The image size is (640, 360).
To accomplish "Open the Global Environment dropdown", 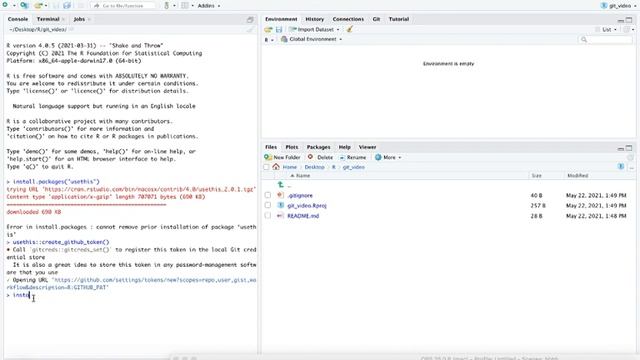I will pos(311,39).
